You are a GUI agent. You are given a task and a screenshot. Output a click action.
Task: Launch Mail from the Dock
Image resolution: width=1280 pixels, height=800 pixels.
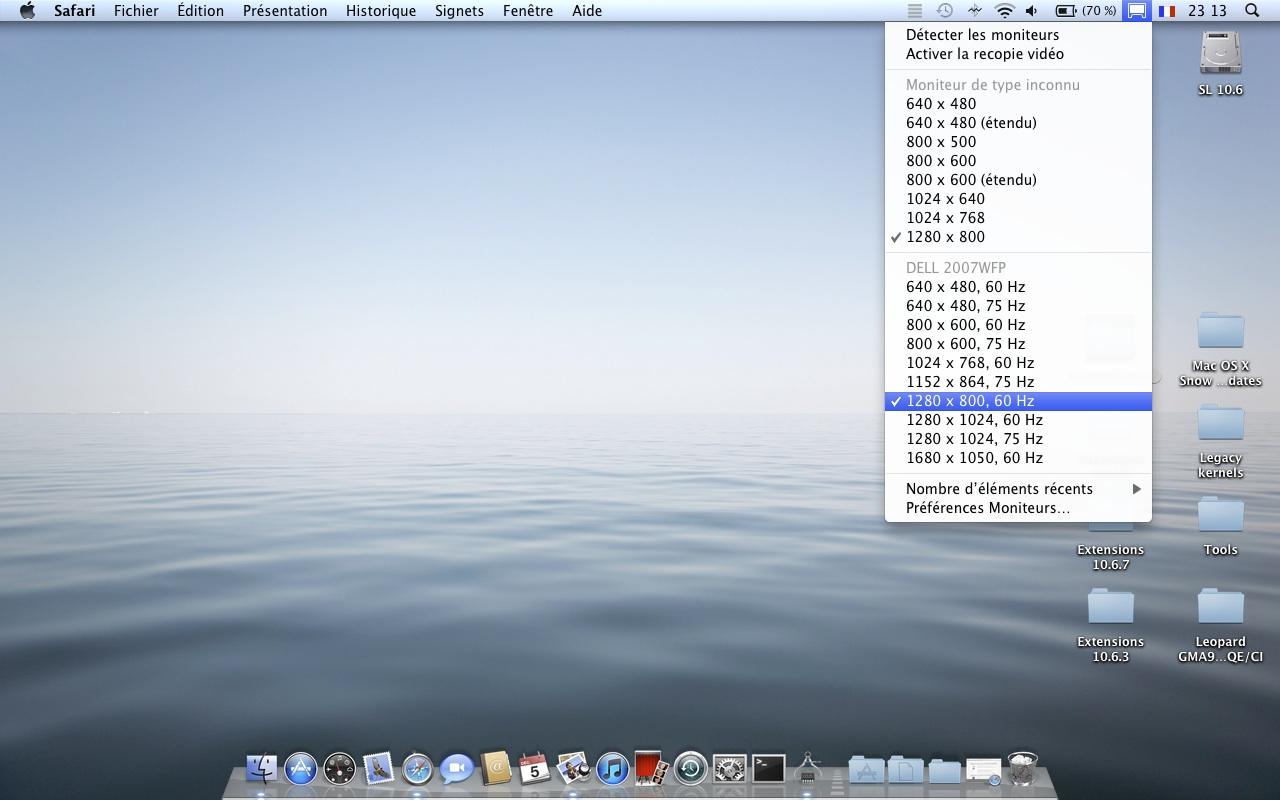coord(376,769)
